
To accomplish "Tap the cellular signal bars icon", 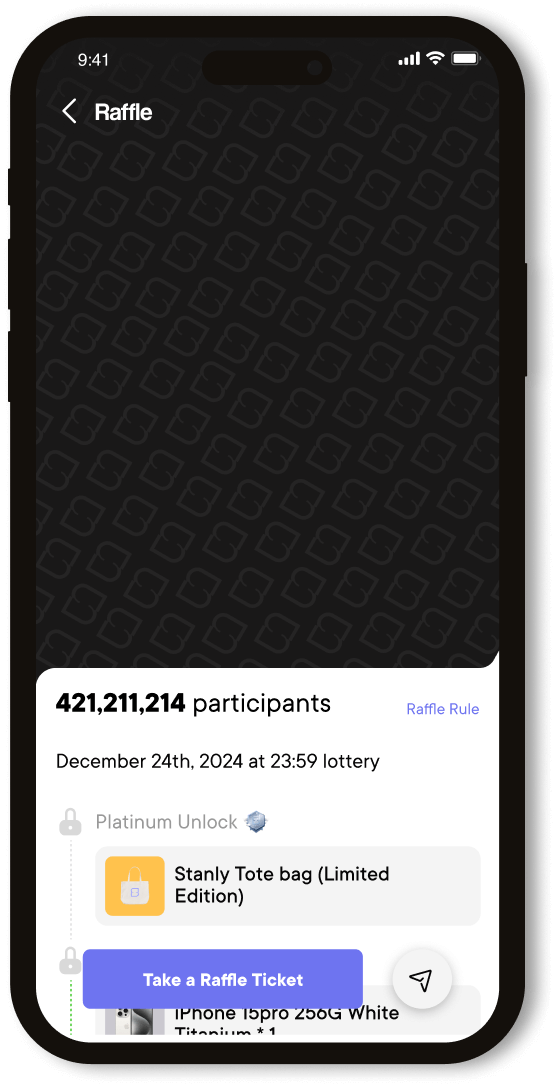I will point(409,60).
